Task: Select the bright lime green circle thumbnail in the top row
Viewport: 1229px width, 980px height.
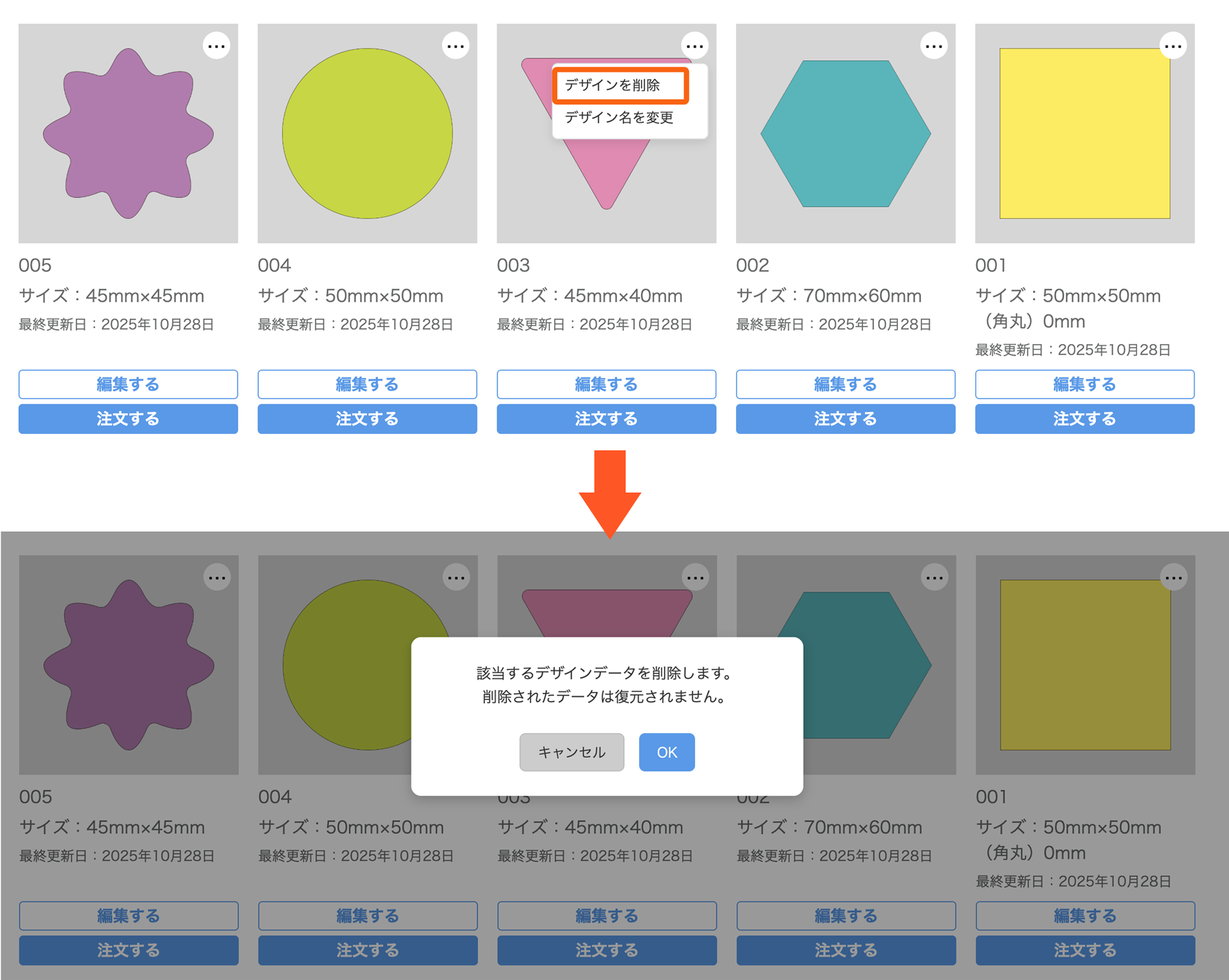Action: pos(367,134)
